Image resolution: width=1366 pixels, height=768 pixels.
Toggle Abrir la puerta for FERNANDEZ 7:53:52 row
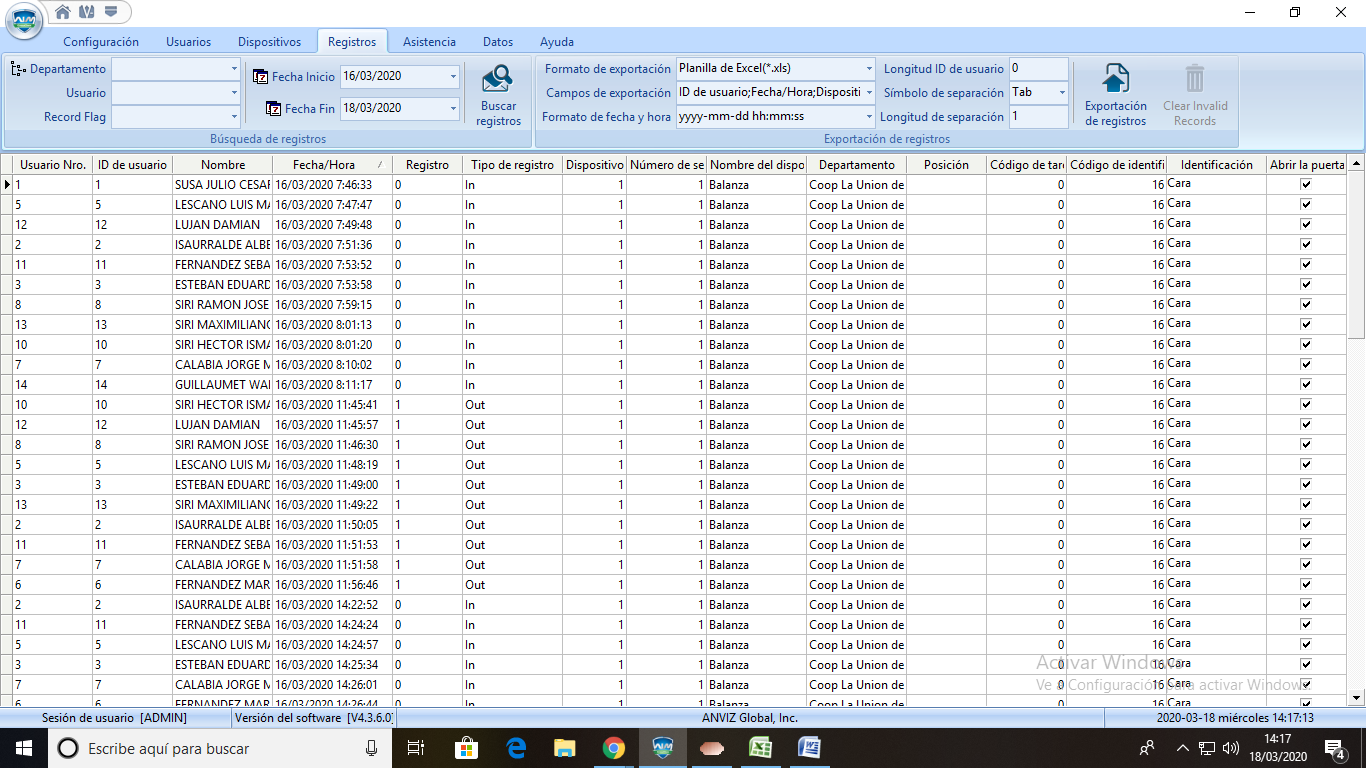1306,265
